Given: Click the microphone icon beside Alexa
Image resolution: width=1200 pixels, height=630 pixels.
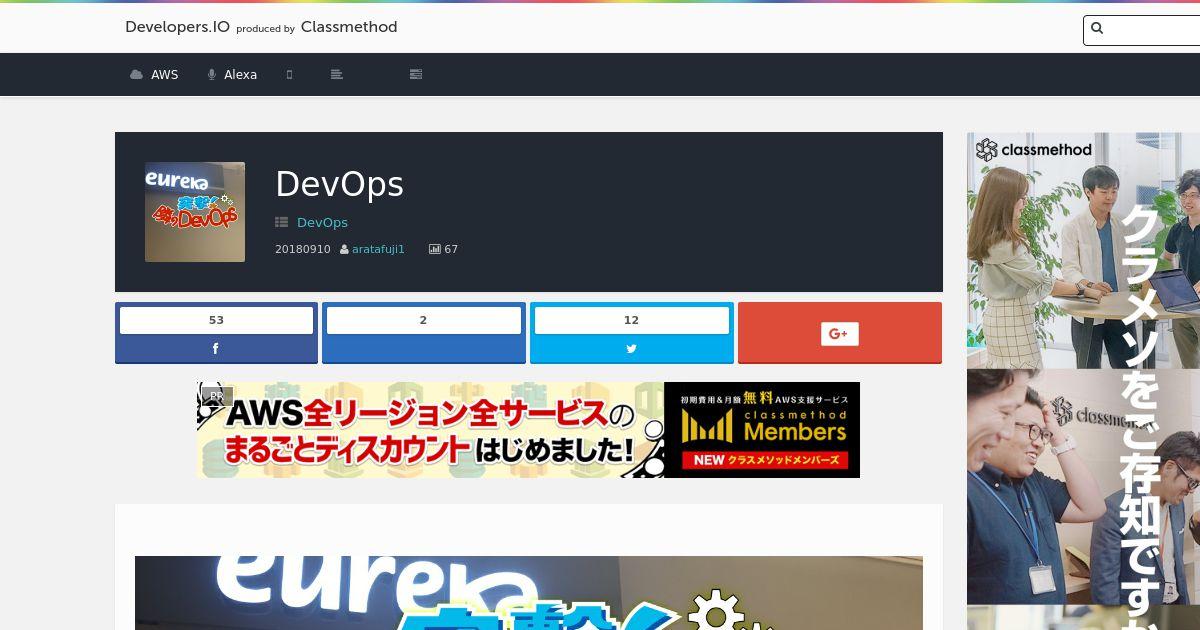Looking at the screenshot, I should [x=212, y=75].
